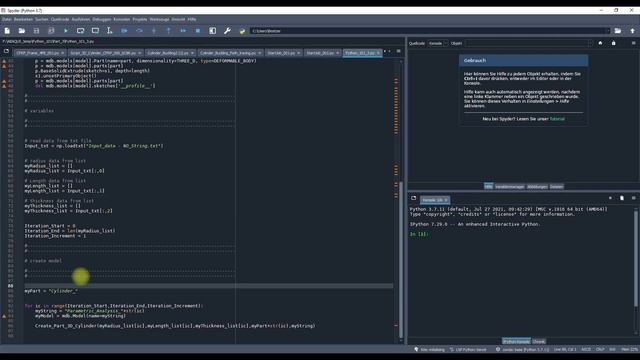Open the Debuggen menu
This screenshot has width=640, height=360.
click(102, 19)
